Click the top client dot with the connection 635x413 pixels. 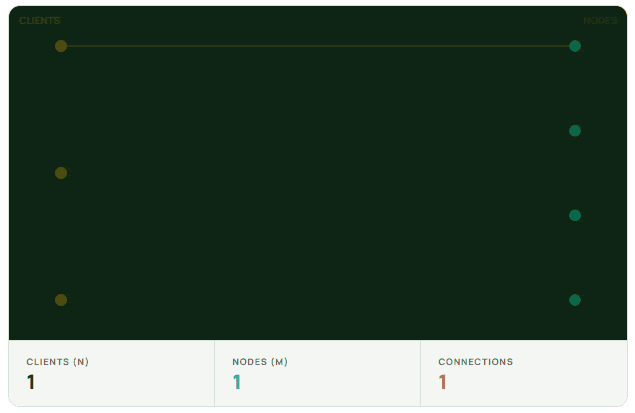pyautogui.click(x=61, y=46)
